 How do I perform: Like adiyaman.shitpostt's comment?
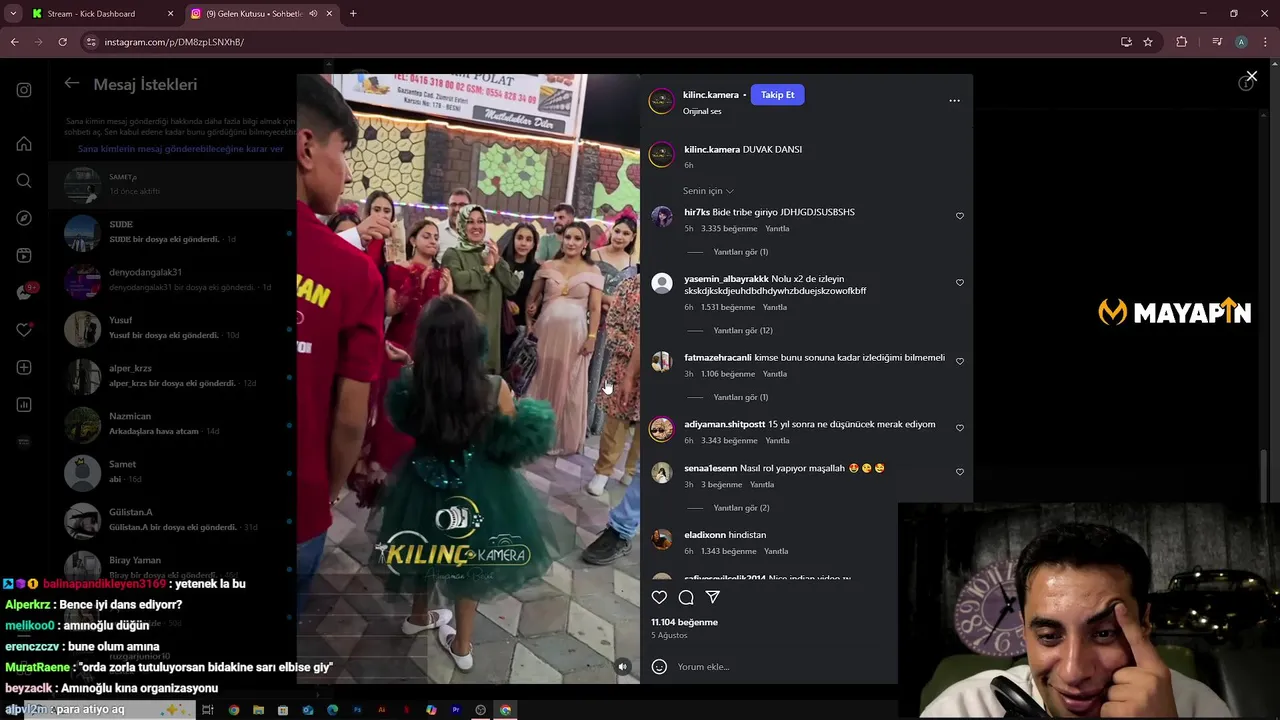(960, 428)
